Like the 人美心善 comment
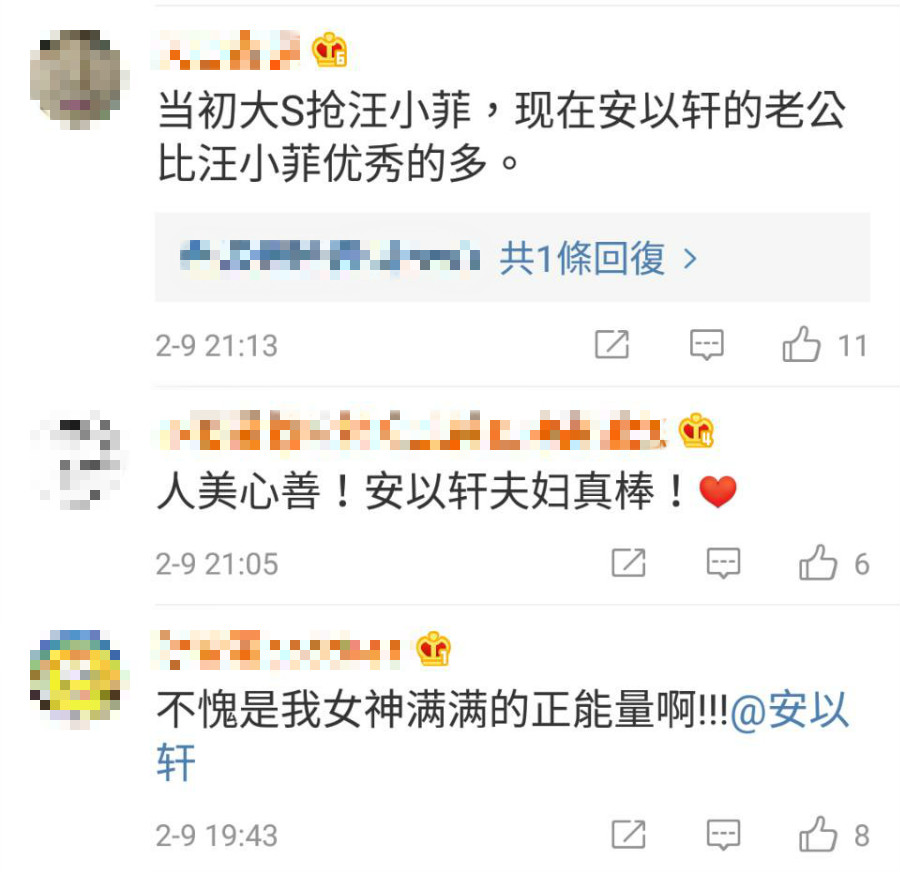 pos(818,563)
